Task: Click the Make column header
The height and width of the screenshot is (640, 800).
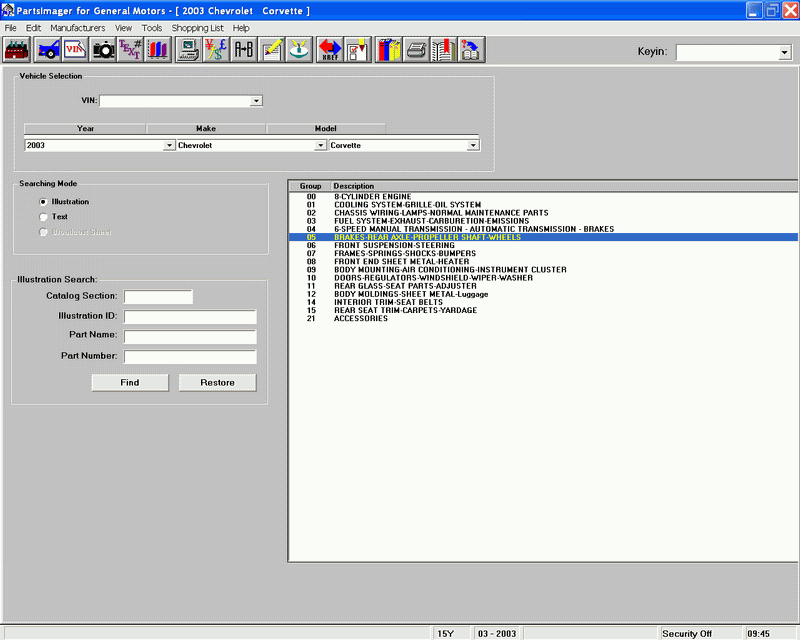Action: coord(206,129)
